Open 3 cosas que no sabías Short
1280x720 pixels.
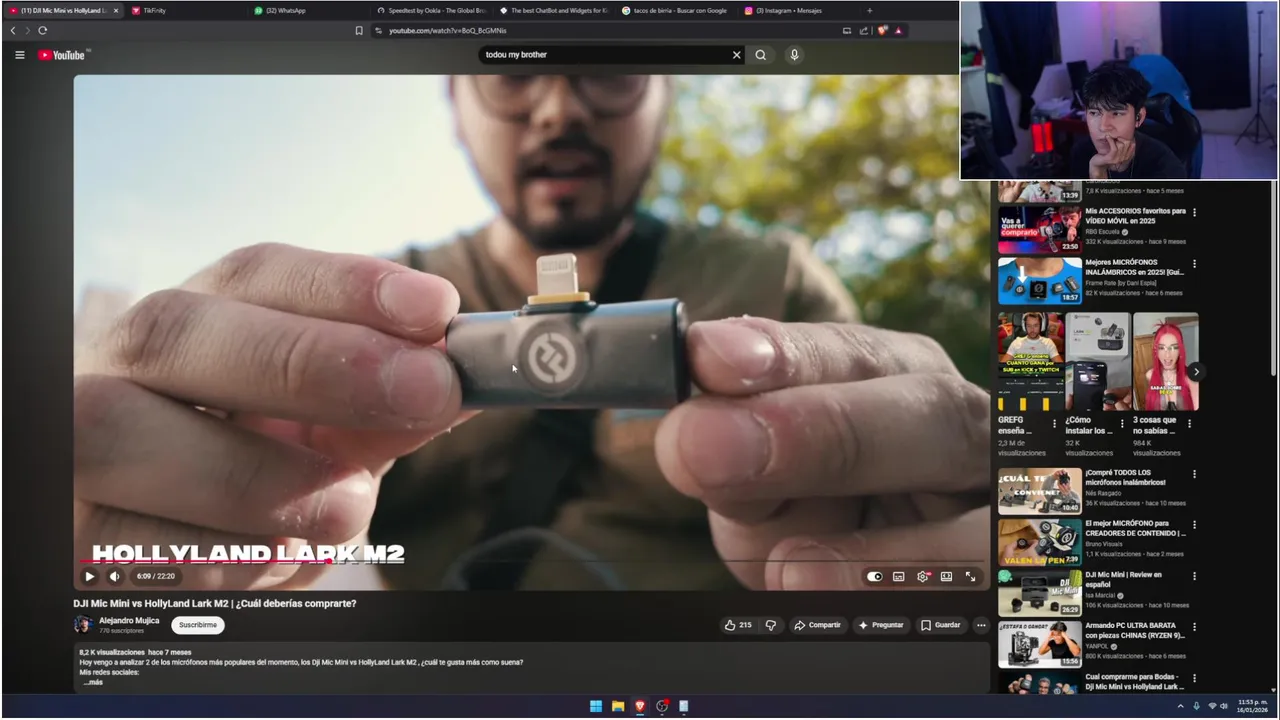pos(1165,361)
